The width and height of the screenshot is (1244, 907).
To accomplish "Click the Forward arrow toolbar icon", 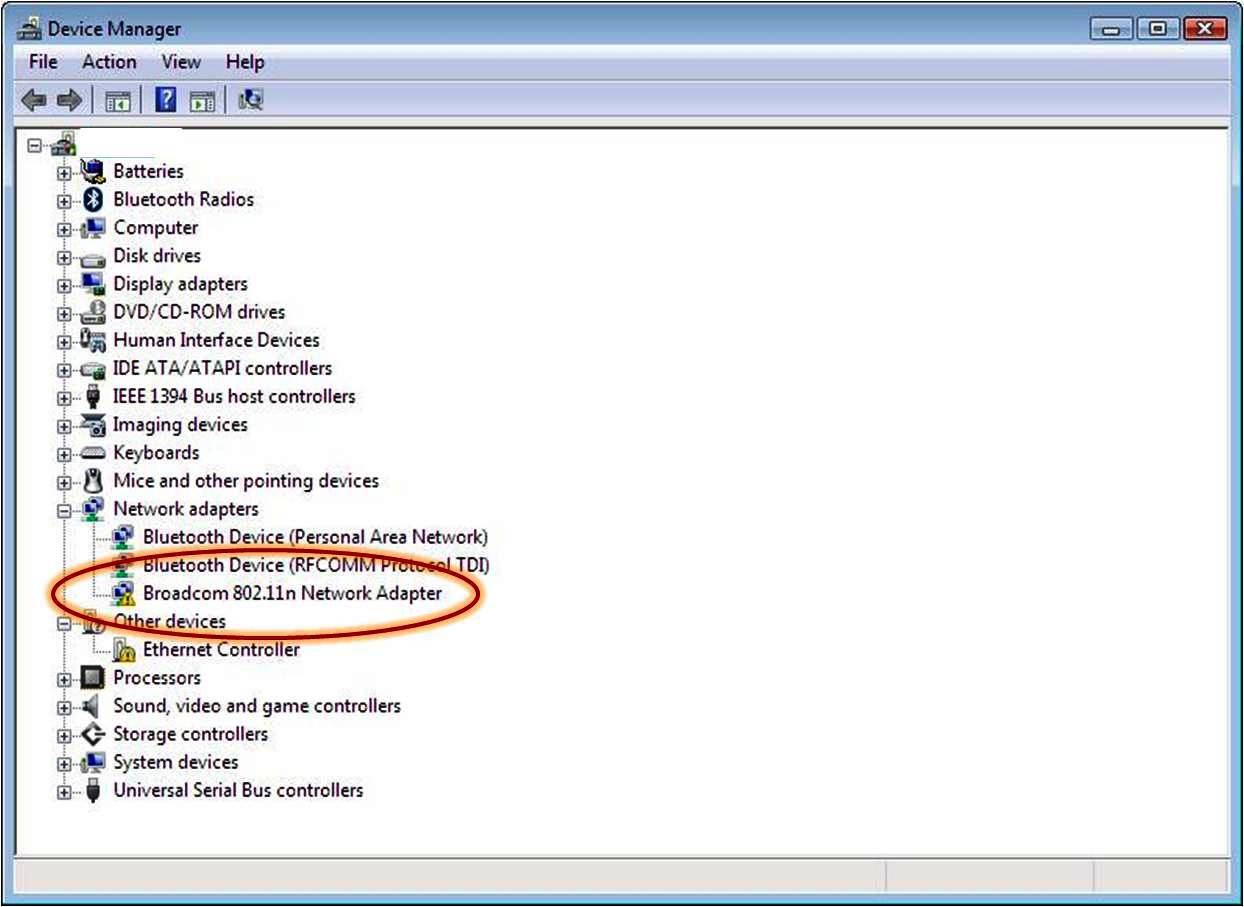I will click(x=68, y=100).
